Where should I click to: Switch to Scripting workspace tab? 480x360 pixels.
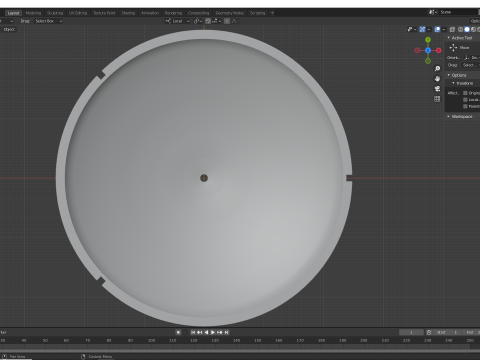click(x=258, y=13)
